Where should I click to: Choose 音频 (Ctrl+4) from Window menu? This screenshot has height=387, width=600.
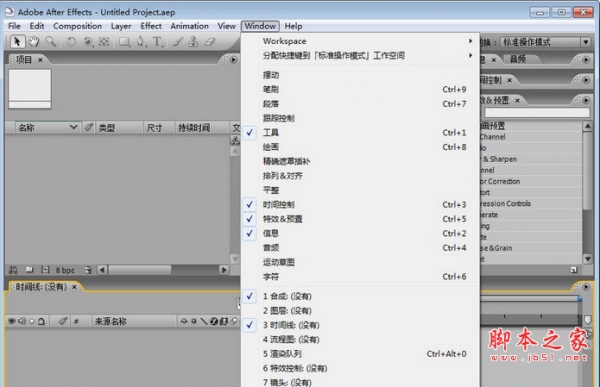361,248
